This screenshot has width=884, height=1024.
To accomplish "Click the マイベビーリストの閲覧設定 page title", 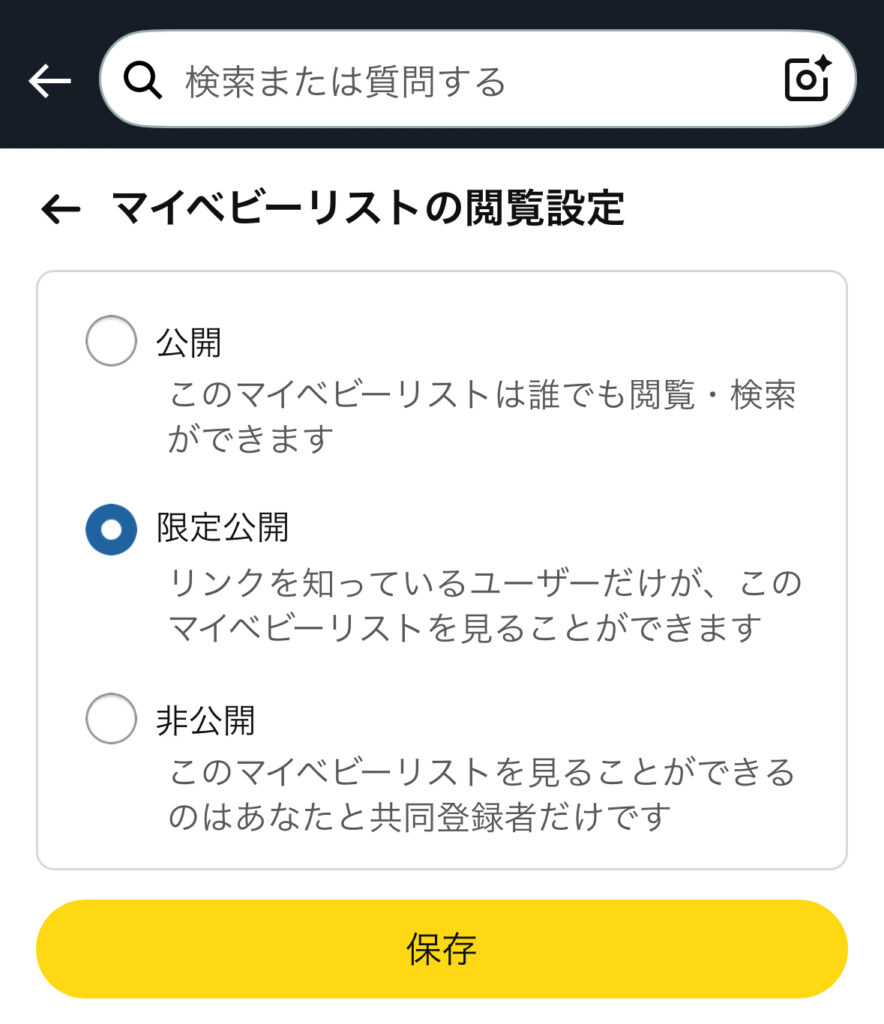I will click(368, 208).
